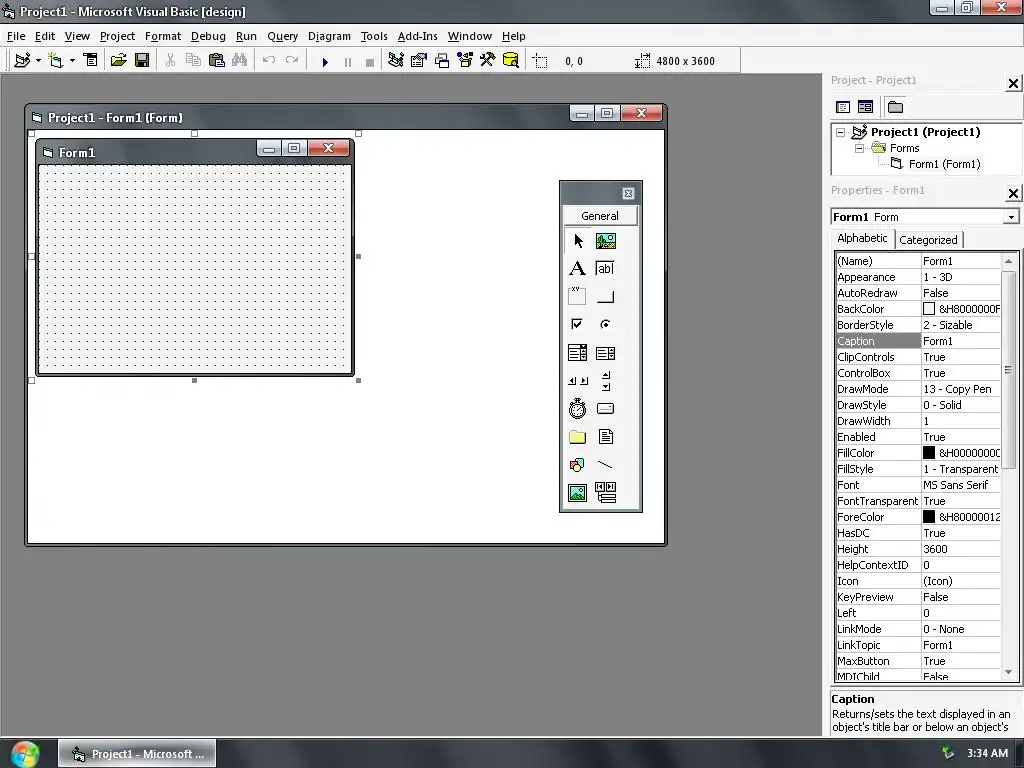The height and width of the screenshot is (768, 1024).
Task: Switch to the Alphabetic properties tab
Action: (x=862, y=238)
